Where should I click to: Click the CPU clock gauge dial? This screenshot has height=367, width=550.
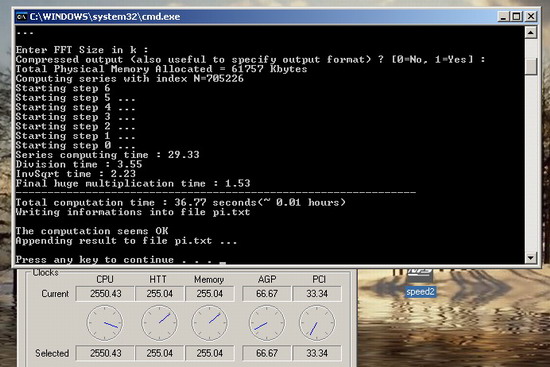(105, 323)
